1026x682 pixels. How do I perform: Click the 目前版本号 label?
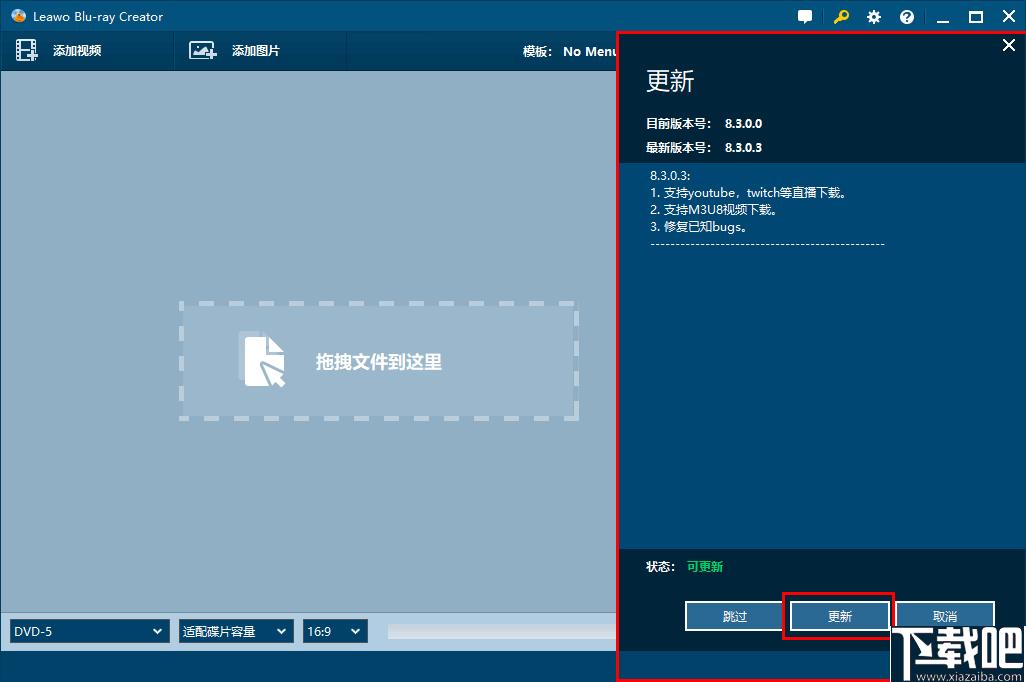678,123
